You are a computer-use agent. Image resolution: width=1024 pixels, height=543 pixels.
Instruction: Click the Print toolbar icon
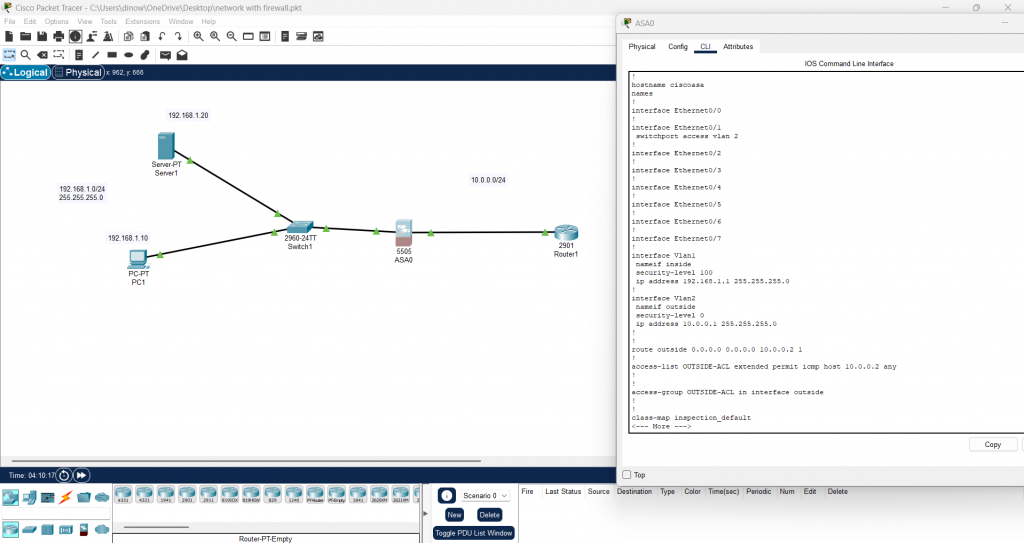tap(59, 36)
